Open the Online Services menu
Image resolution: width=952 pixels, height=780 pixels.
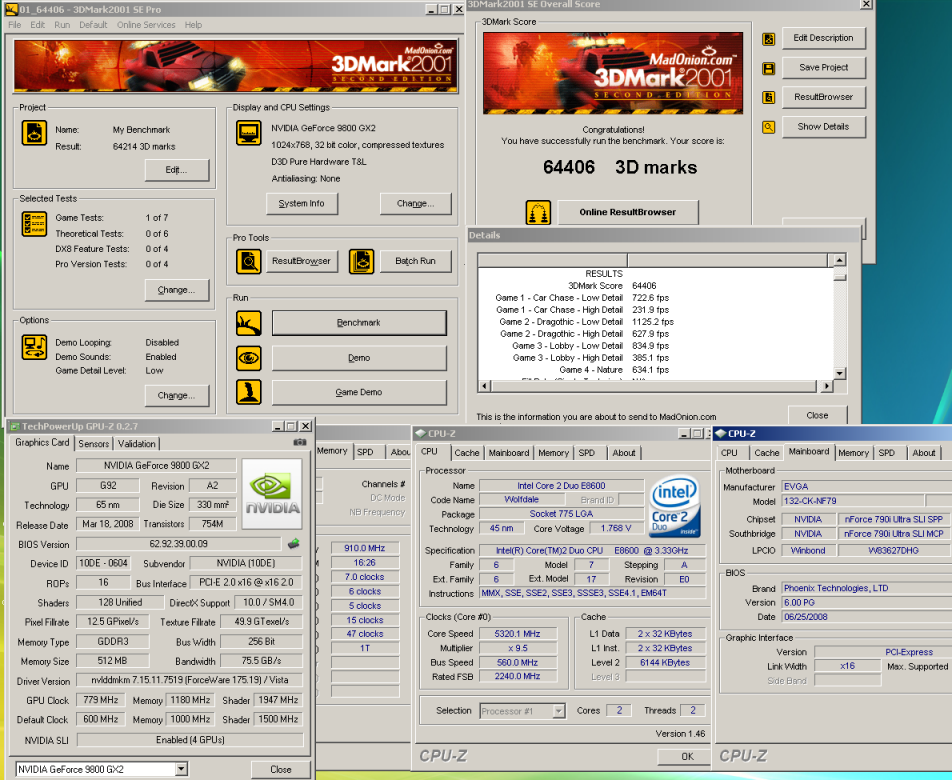pyautogui.click(x=146, y=25)
